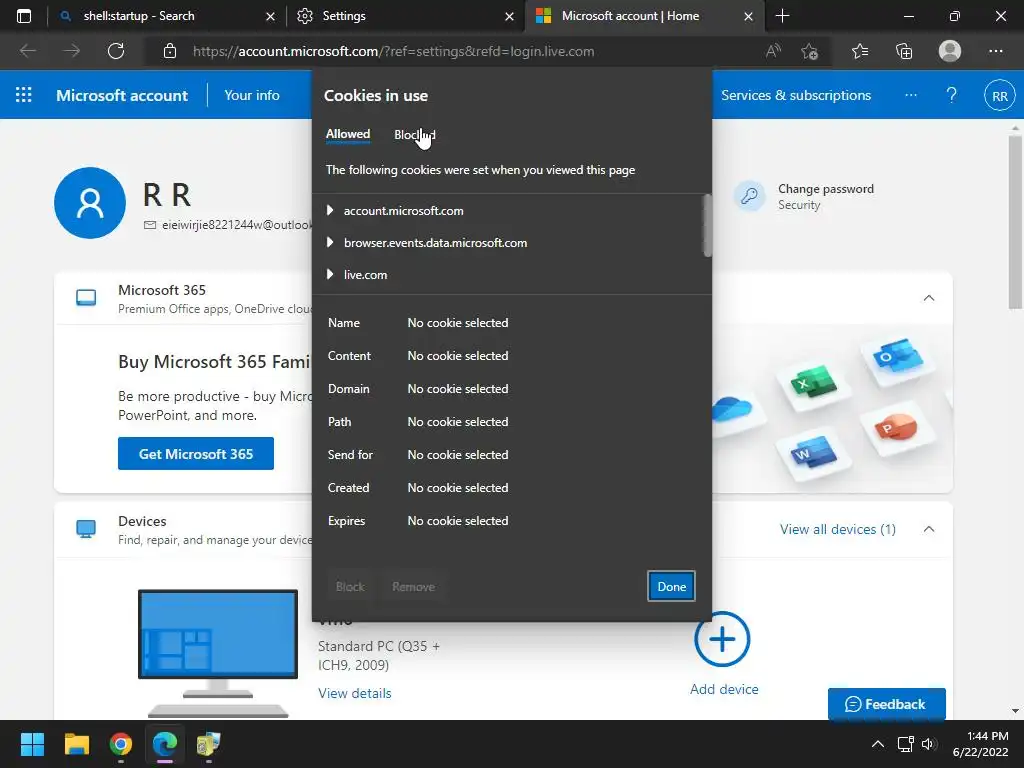Open the Favorites list icon
This screenshot has width=1024, height=768.
[860, 51]
